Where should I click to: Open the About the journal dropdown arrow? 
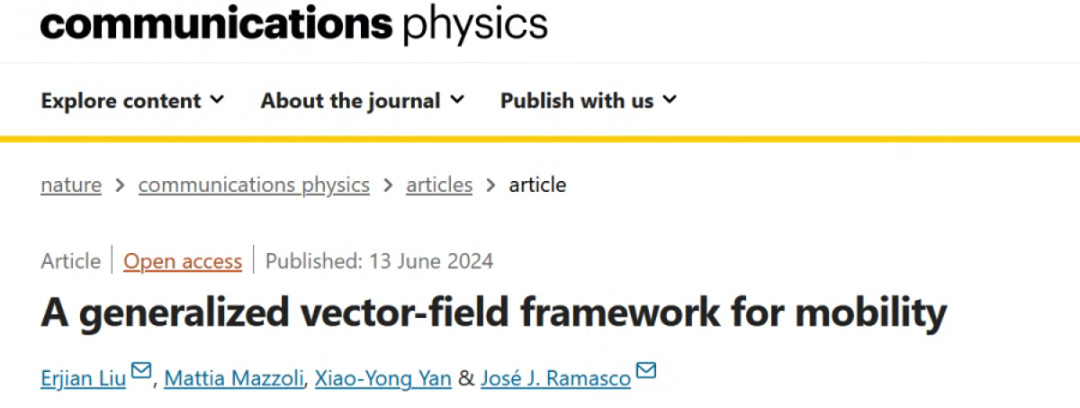tap(457, 100)
